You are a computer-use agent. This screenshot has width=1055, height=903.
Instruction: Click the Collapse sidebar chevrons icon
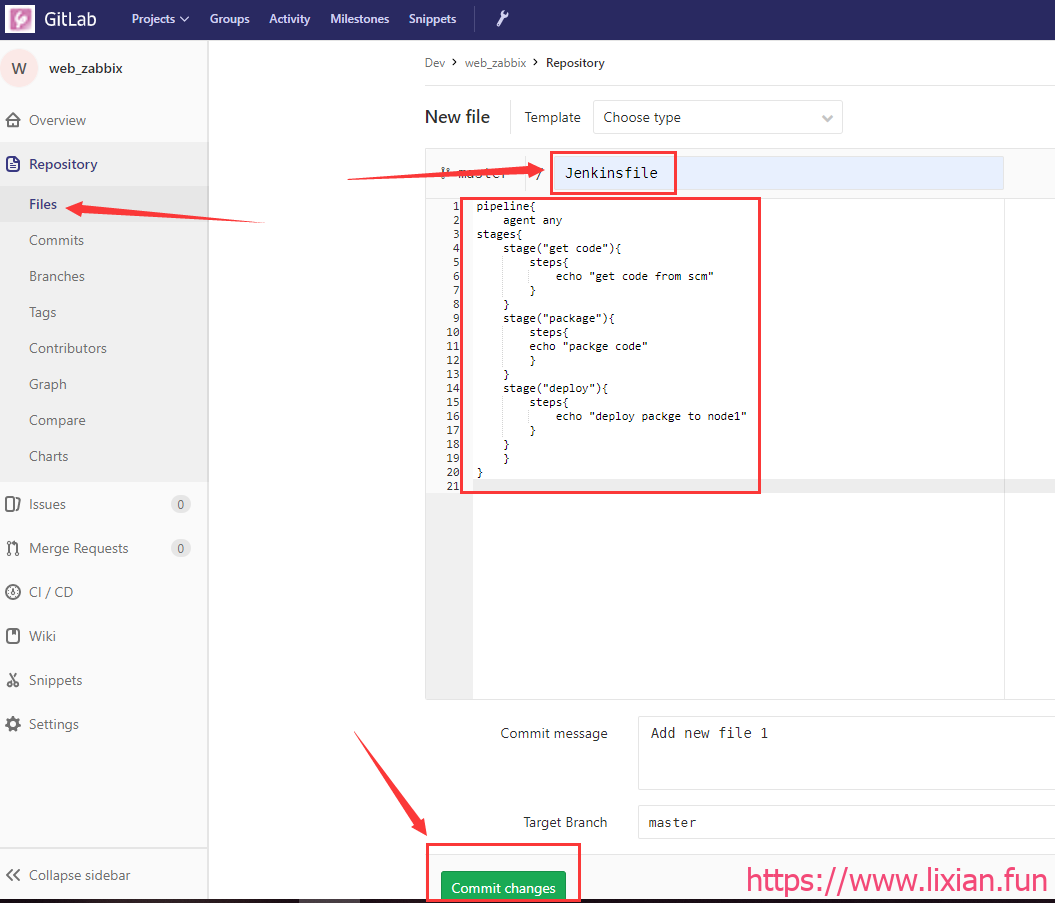pyautogui.click(x=13, y=875)
